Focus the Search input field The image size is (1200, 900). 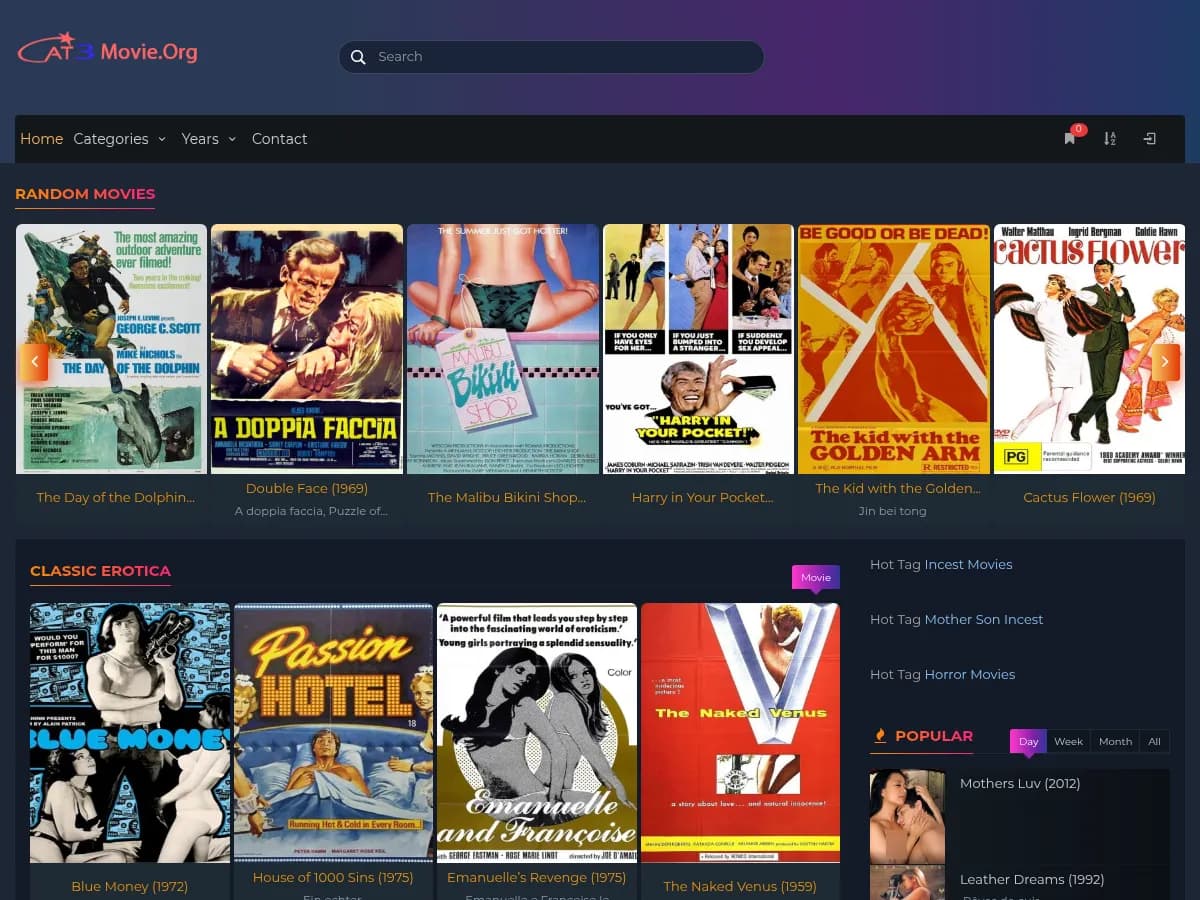pos(551,57)
